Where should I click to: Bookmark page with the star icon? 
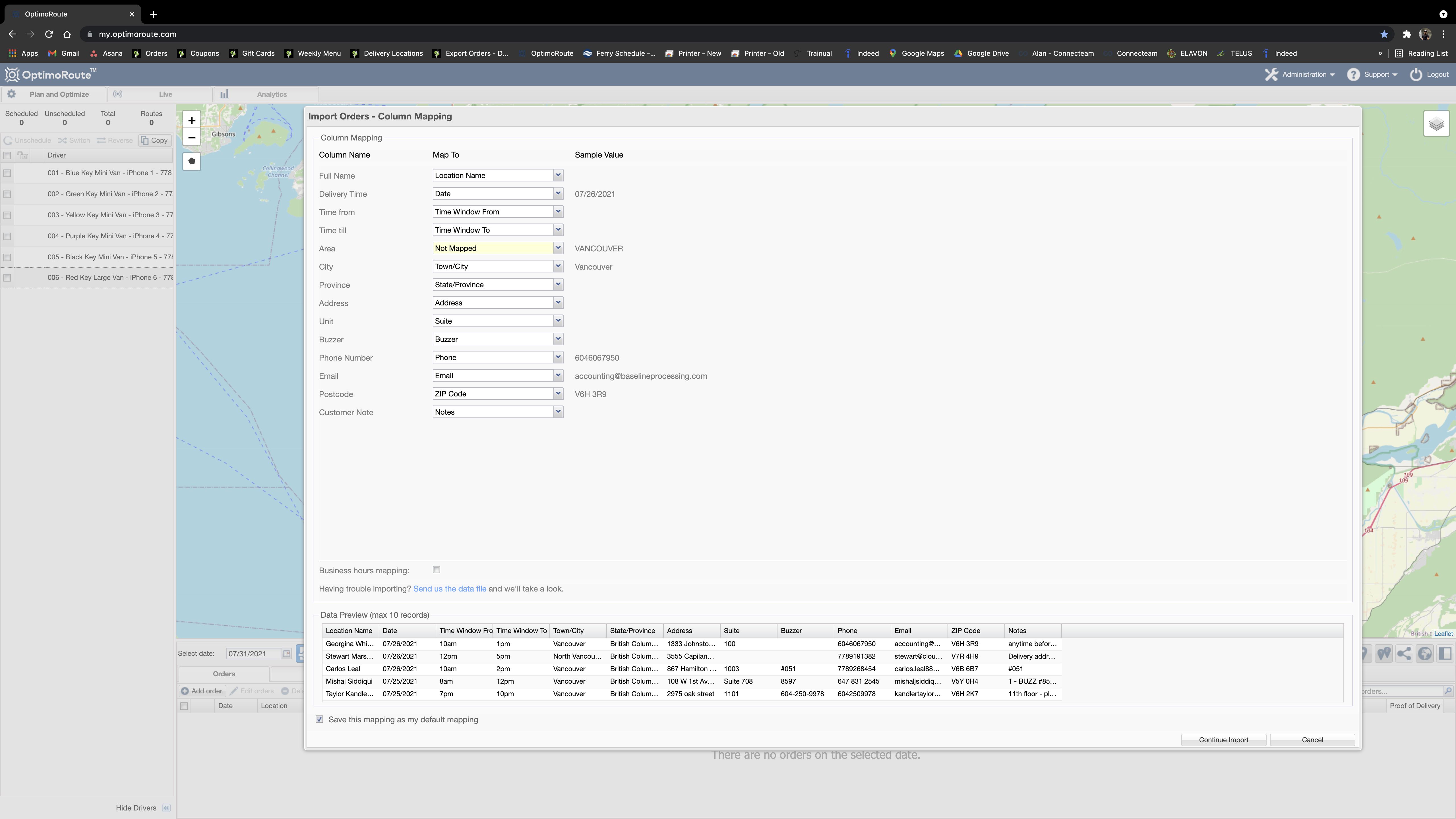click(x=1384, y=34)
